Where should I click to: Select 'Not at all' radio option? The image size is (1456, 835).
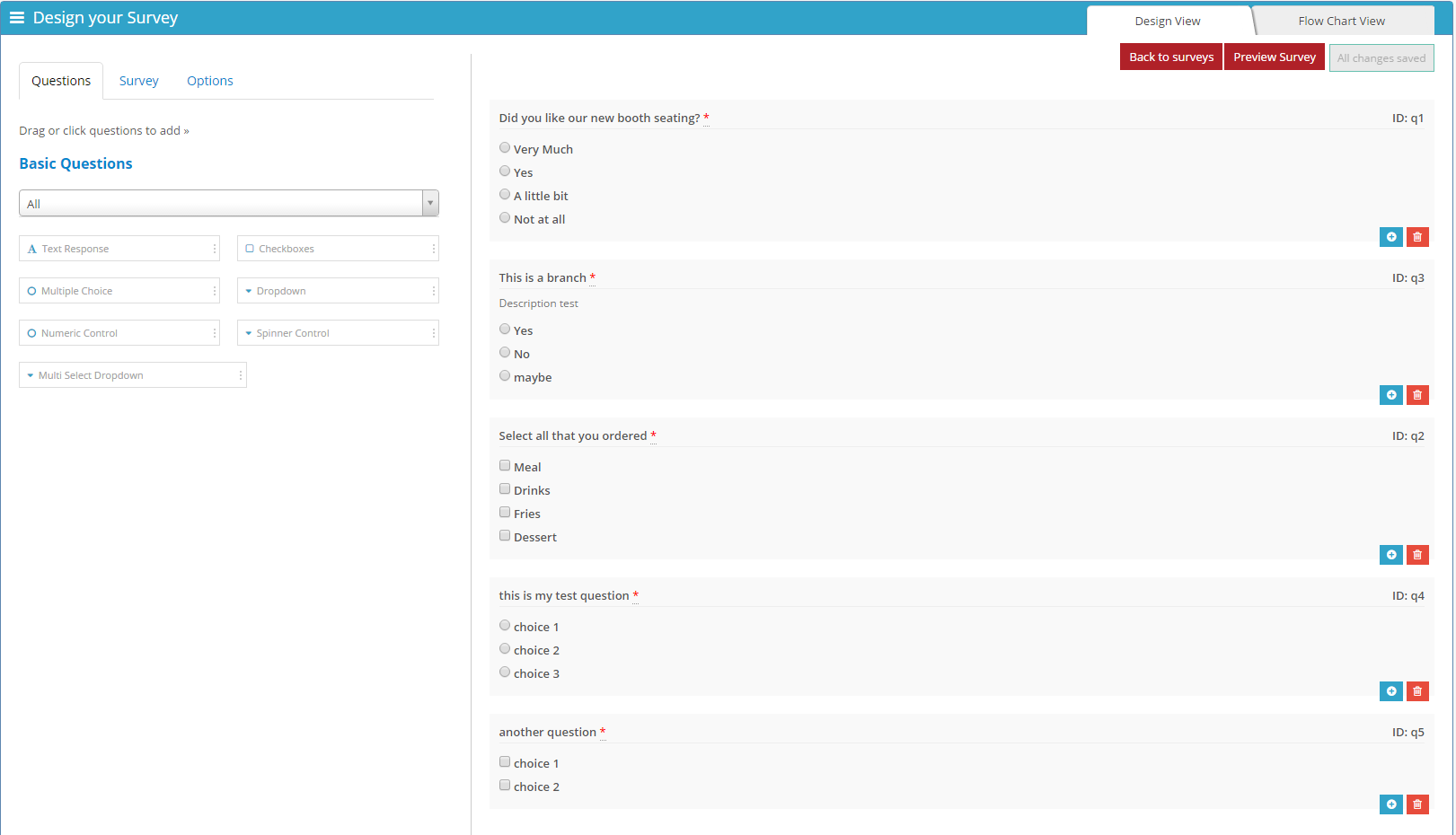505,218
